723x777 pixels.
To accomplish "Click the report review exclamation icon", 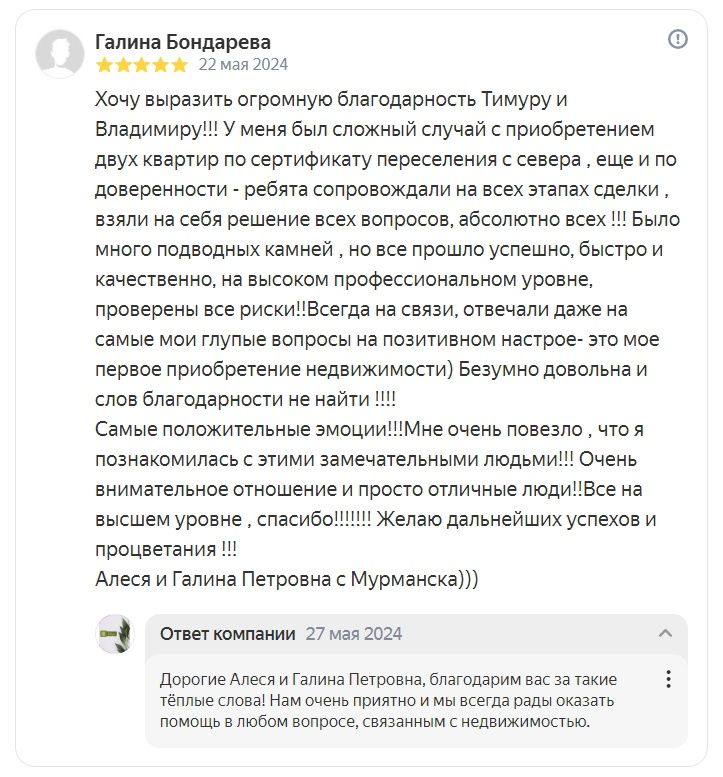I will pyautogui.click(x=677, y=39).
